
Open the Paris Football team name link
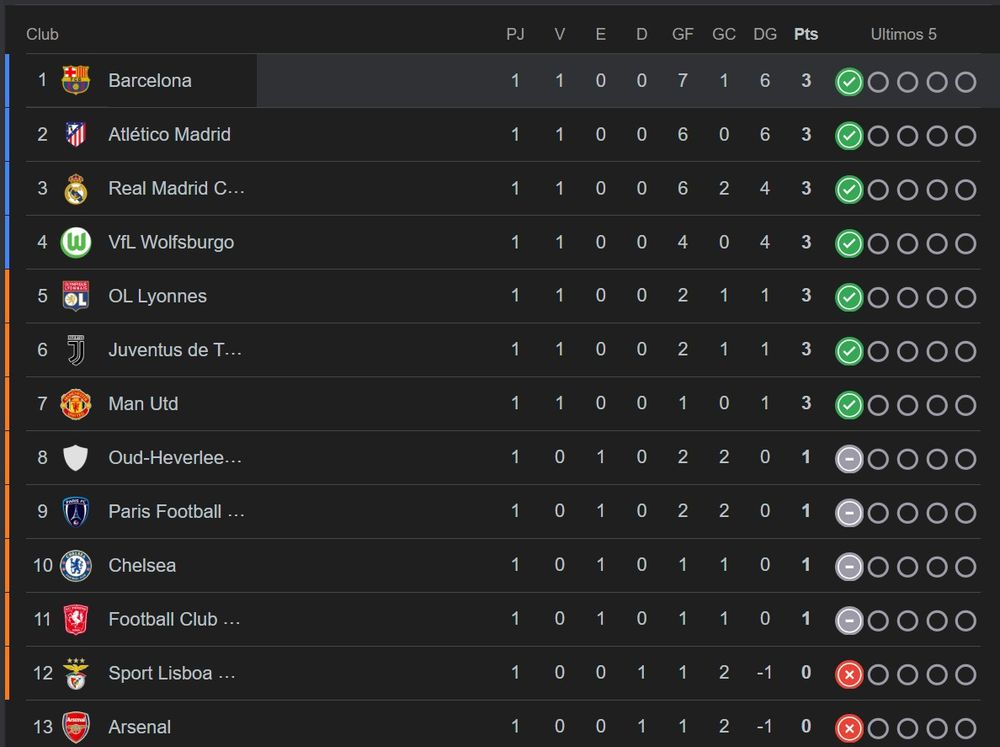[x=177, y=512]
